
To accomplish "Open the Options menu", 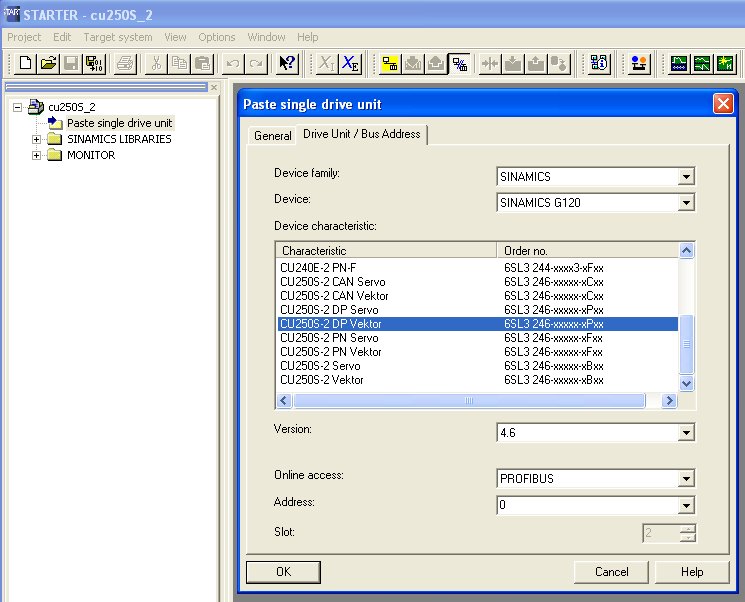I will click(217, 37).
